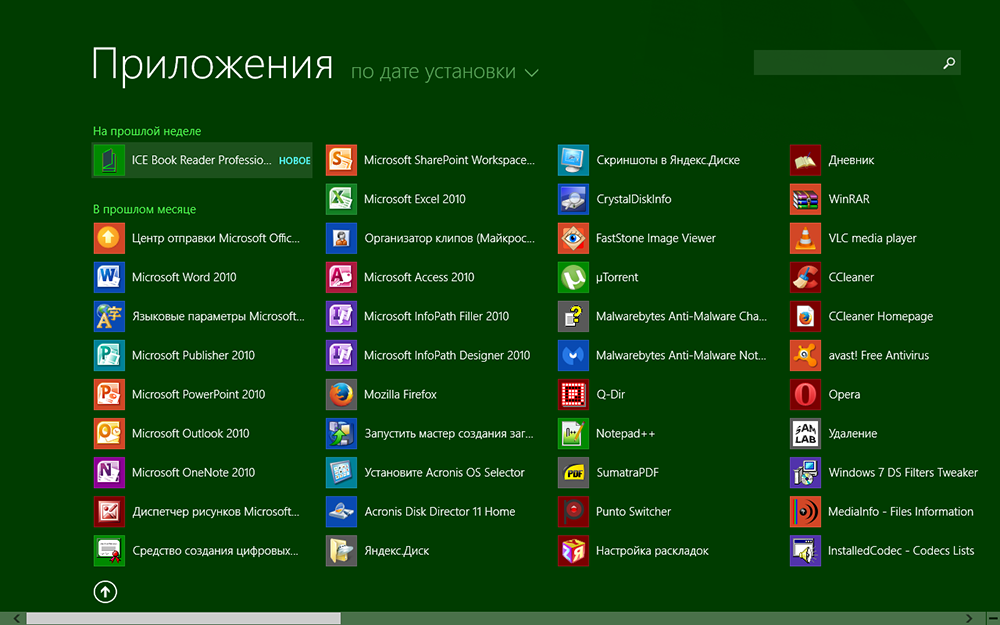Open Средство создания цифровых сертификатов icon
Screen dimensions: 1000x625
(x=109, y=550)
